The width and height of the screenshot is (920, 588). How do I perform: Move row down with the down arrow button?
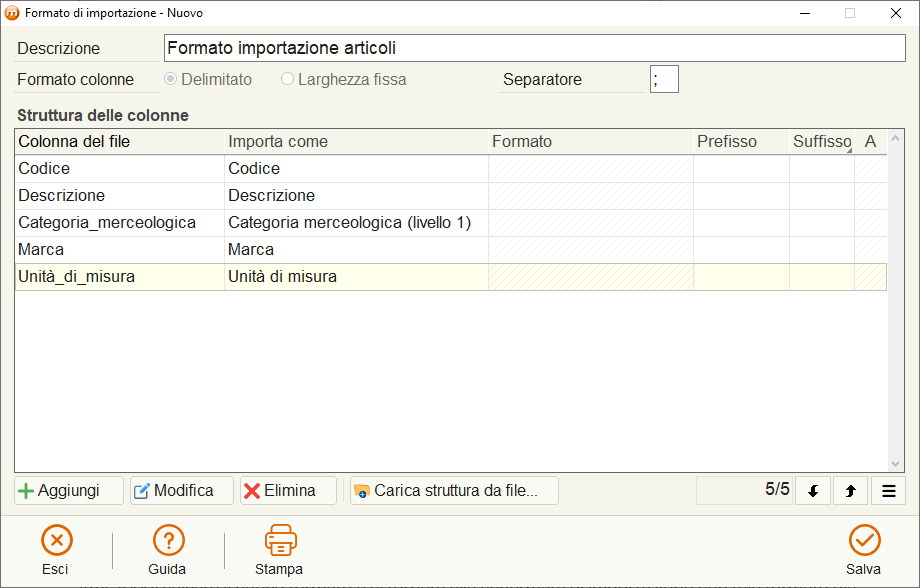pyautogui.click(x=813, y=491)
